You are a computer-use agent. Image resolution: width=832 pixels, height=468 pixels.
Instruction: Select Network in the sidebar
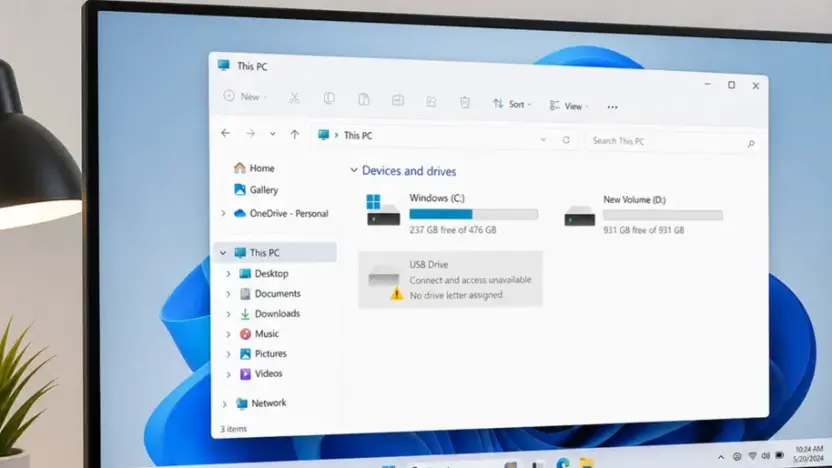(x=261, y=403)
